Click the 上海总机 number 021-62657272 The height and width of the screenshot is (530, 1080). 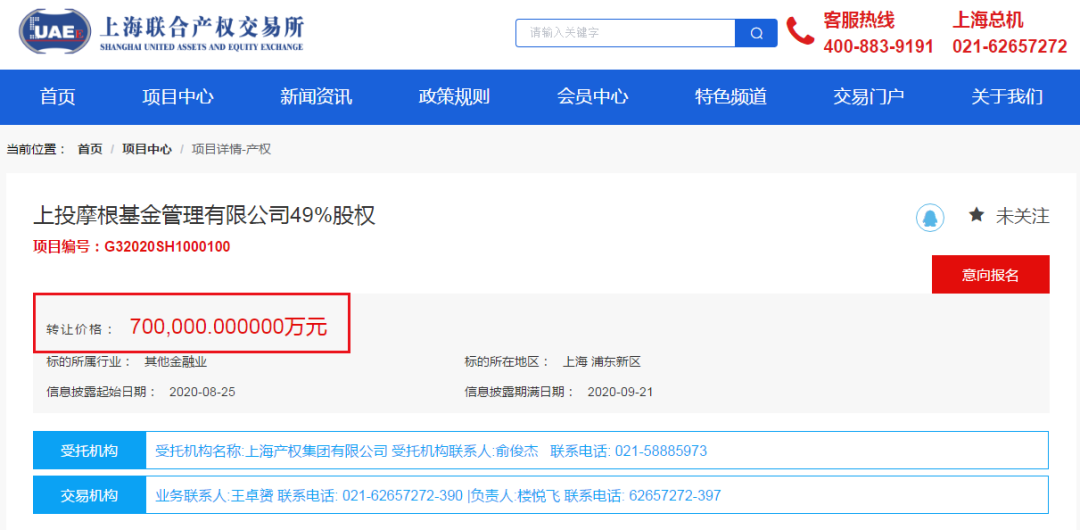1010,46
